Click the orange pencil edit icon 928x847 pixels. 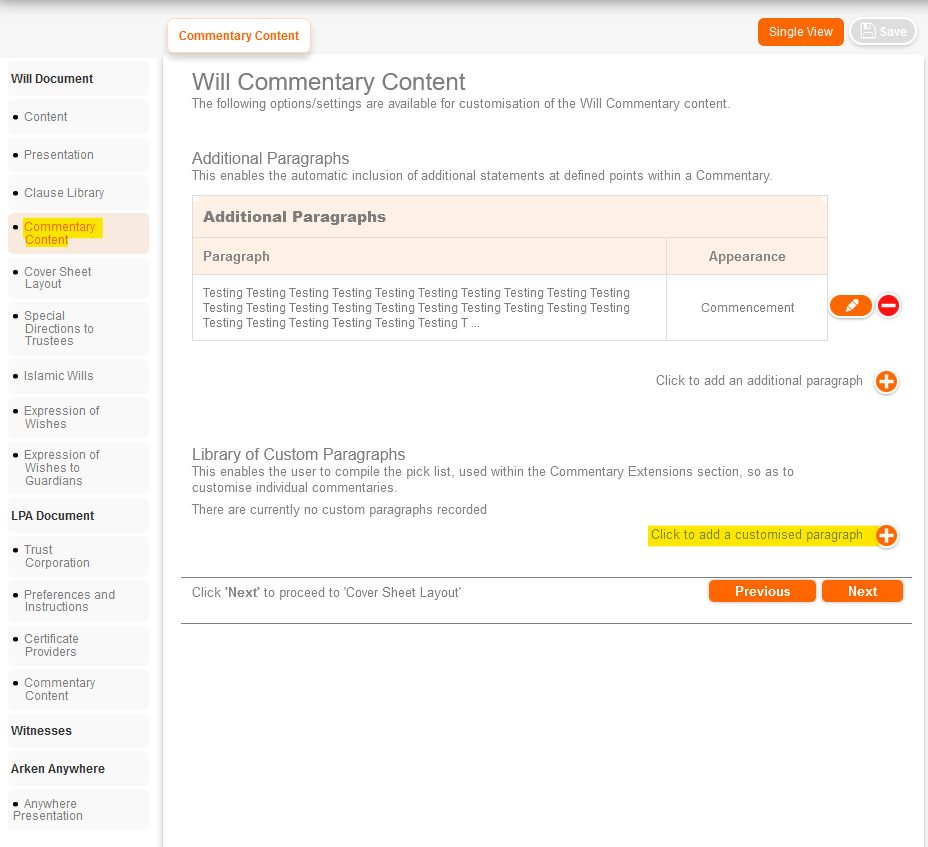pyautogui.click(x=851, y=306)
